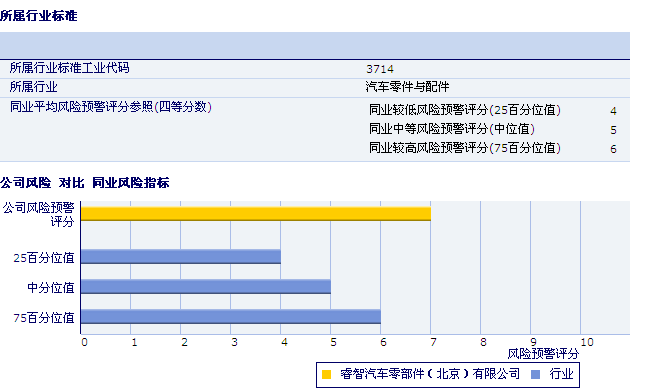The width and height of the screenshot is (652, 391).
Task: Click the 所属行业标准工业代码 row label
Action: [x=69, y=68]
